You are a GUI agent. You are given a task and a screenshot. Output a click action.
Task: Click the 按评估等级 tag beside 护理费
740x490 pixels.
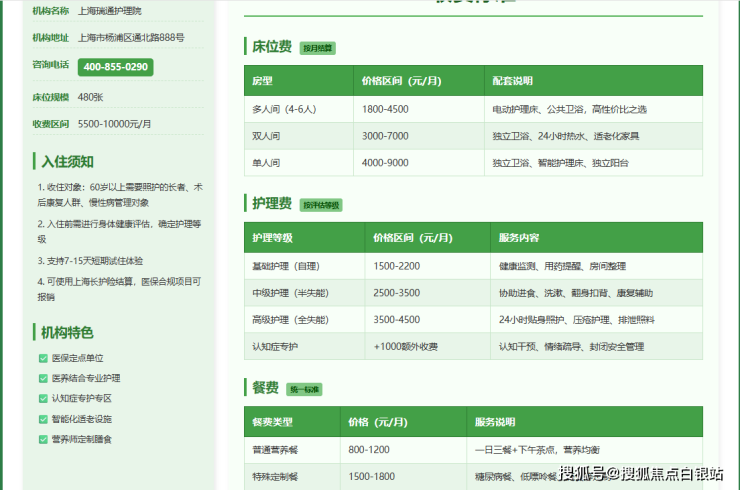click(x=321, y=205)
